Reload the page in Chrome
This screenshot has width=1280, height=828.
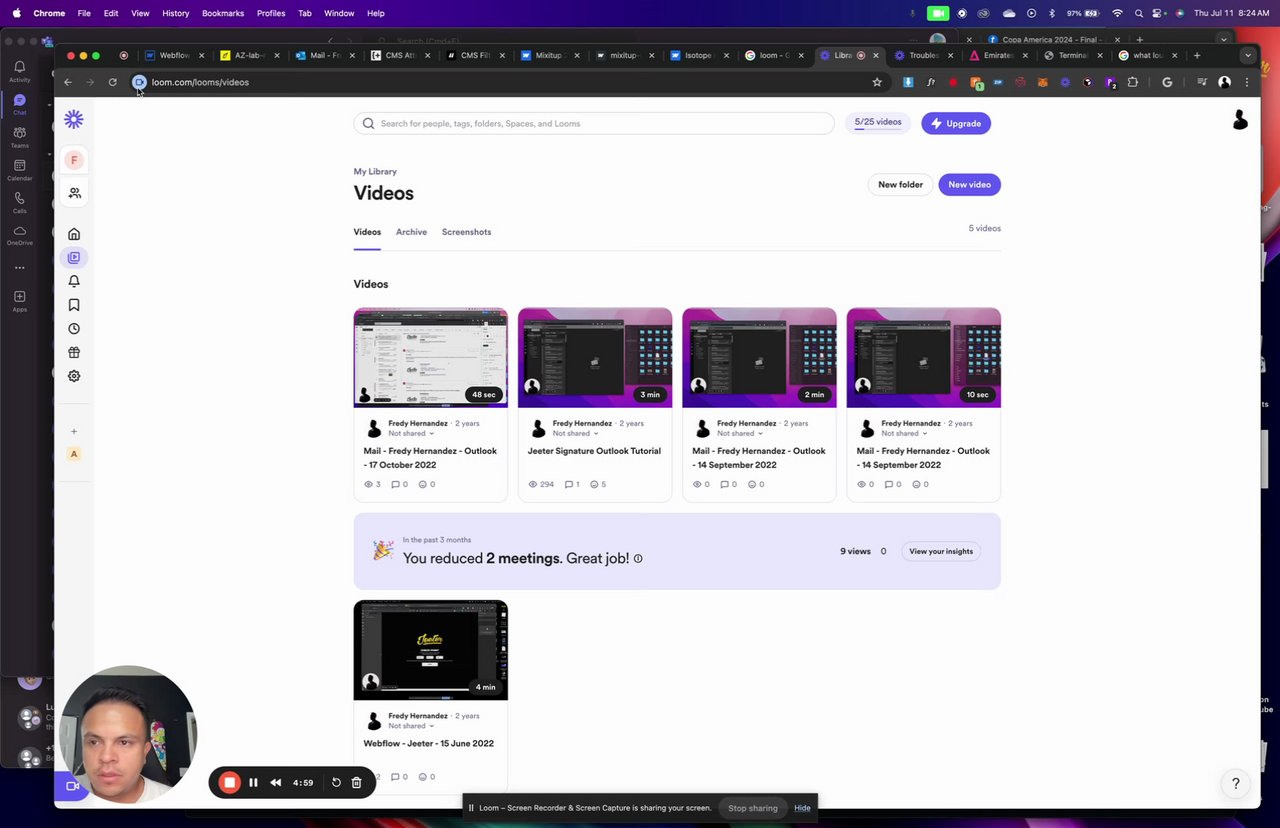coord(112,82)
